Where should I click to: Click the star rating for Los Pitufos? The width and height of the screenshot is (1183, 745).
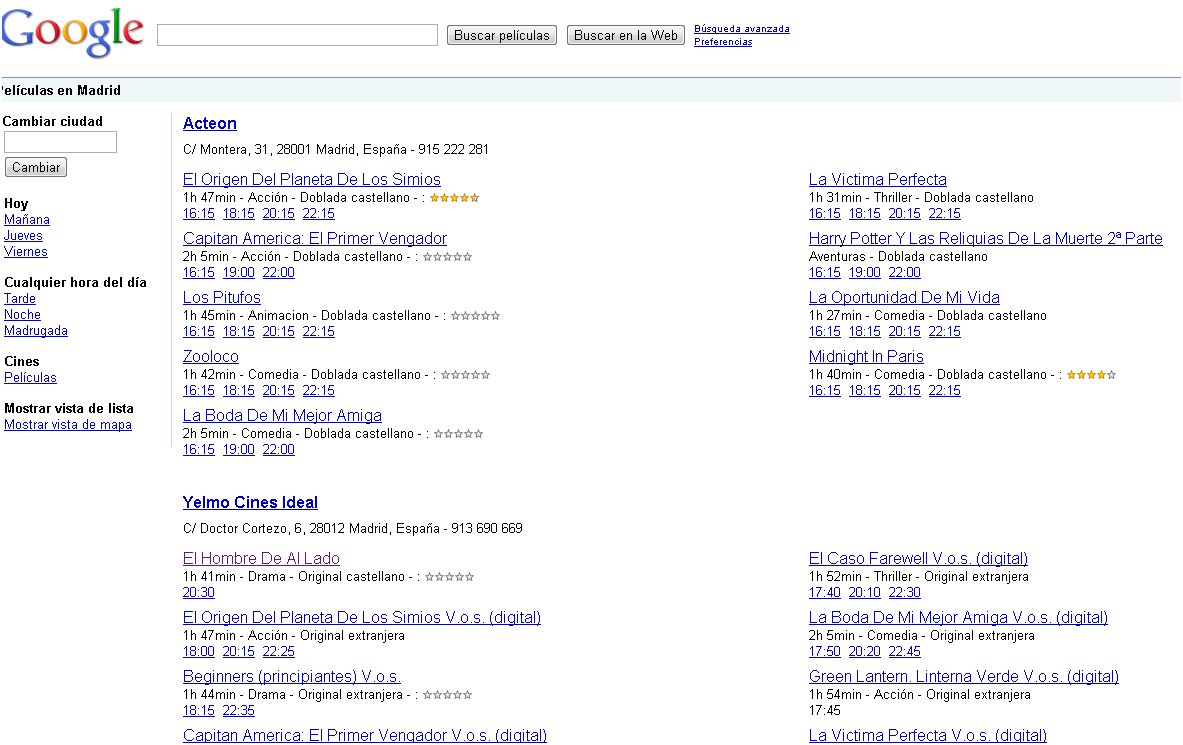click(x=475, y=316)
